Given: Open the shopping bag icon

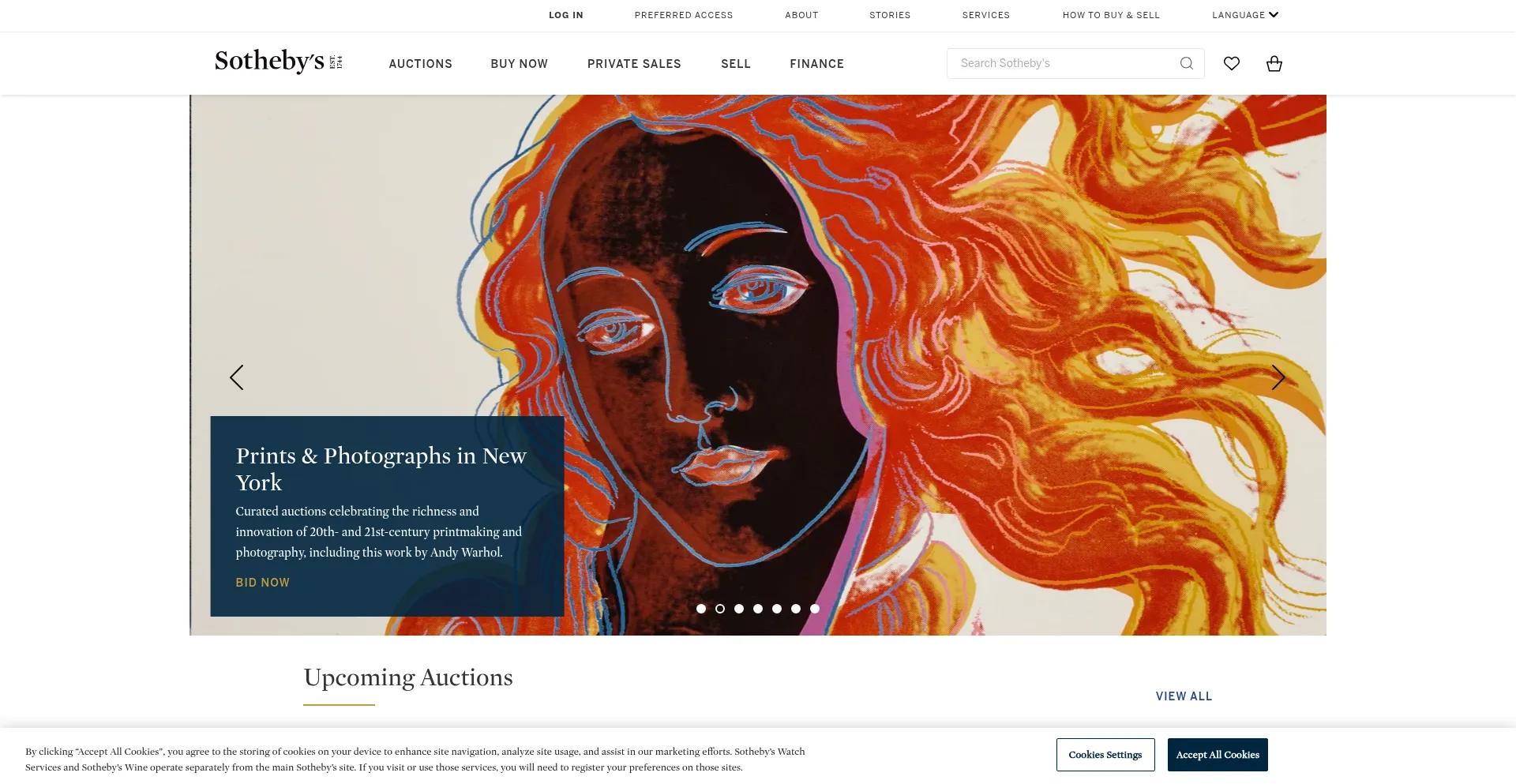Looking at the screenshot, I should click(1274, 63).
